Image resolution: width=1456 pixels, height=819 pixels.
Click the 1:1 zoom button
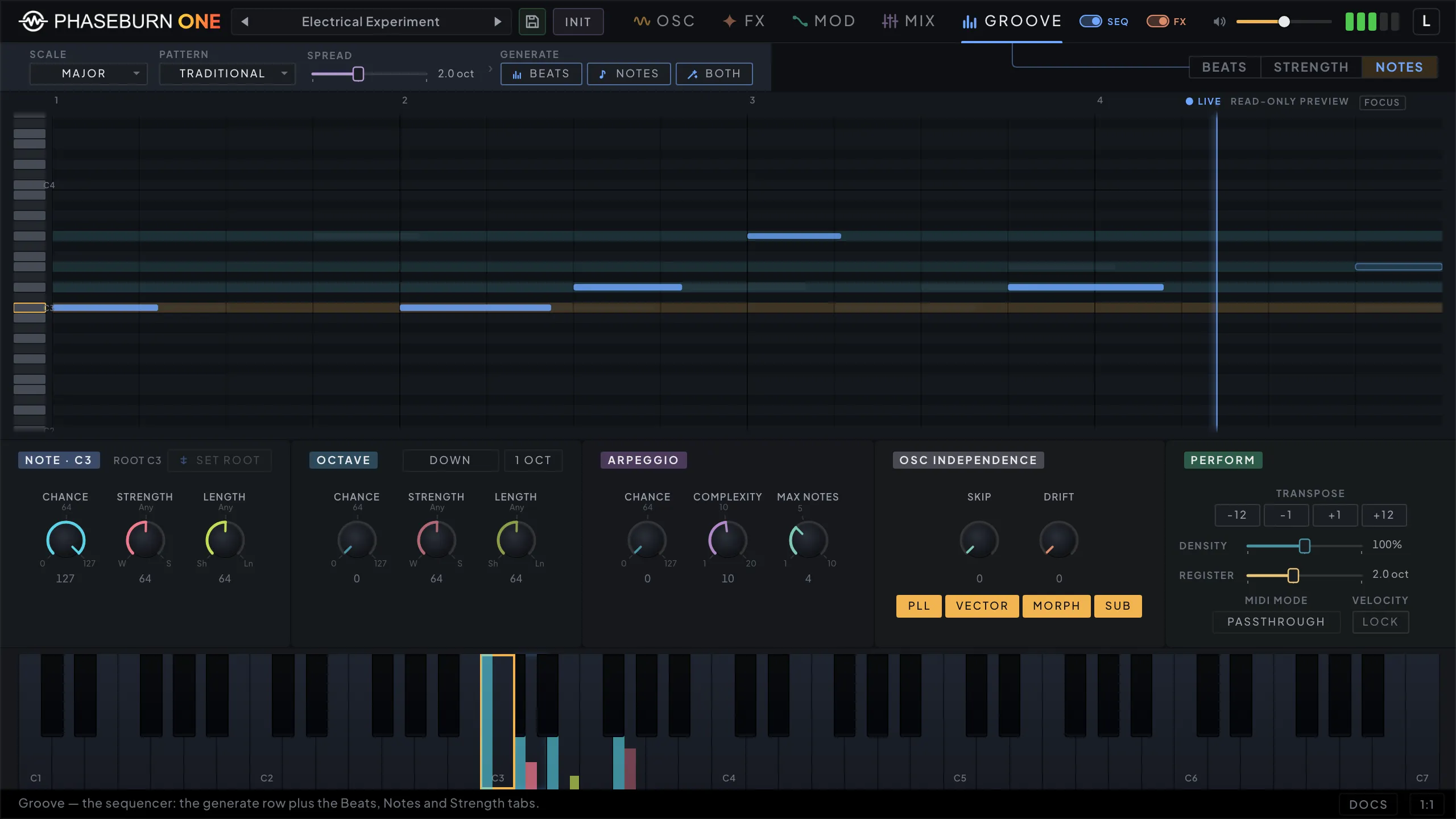(x=1426, y=804)
